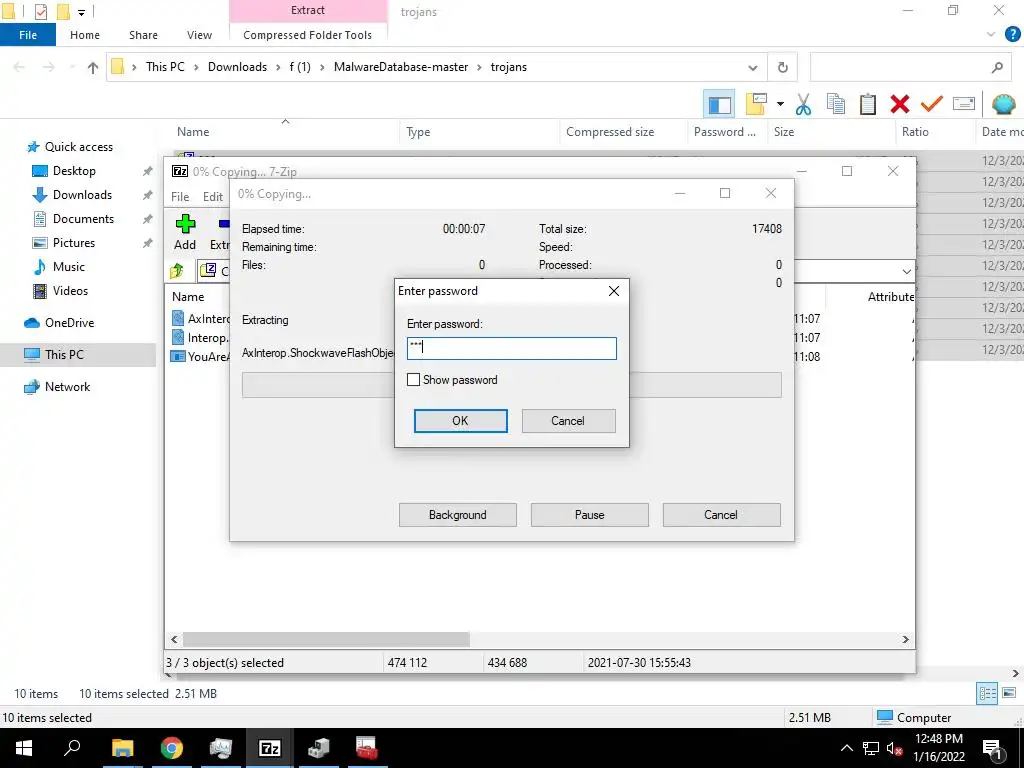This screenshot has width=1024, height=768.
Task: Click the Pause button in copying dialog
Action: pyautogui.click(x=590, y=515)
